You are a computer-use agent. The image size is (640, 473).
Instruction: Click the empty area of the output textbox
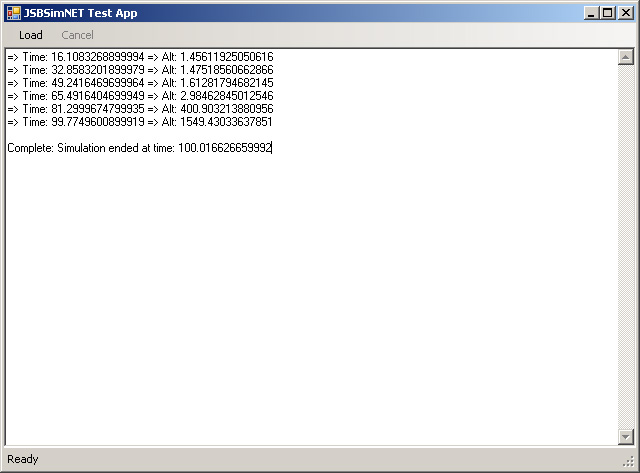tap(310, 300)
